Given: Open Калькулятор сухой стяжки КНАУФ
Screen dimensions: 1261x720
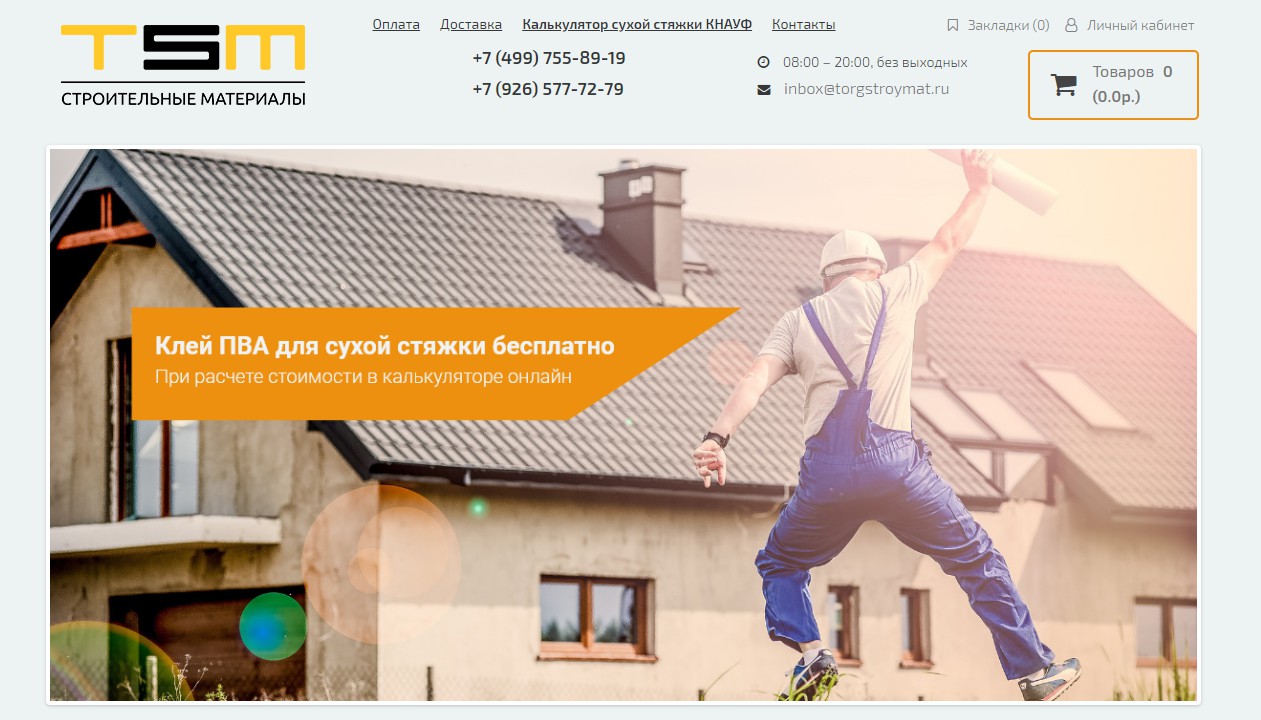Looking at the screenshot, I should click(637, 24).
